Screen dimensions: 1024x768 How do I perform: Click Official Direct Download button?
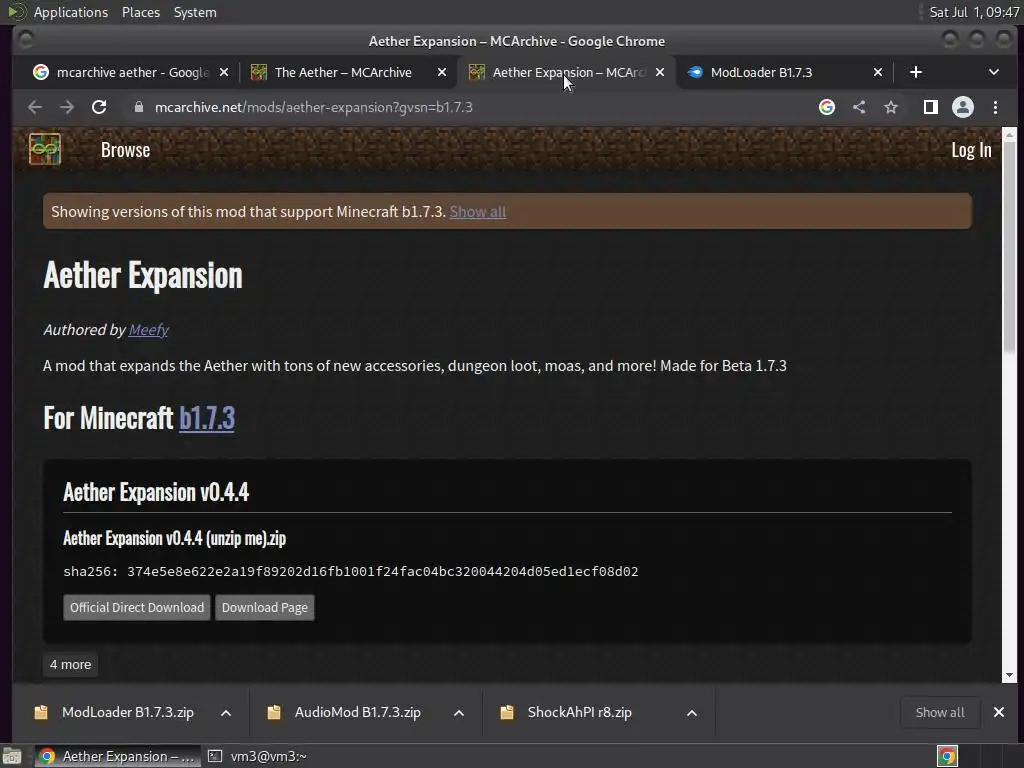pyautogui.click(x=136, y=607)
